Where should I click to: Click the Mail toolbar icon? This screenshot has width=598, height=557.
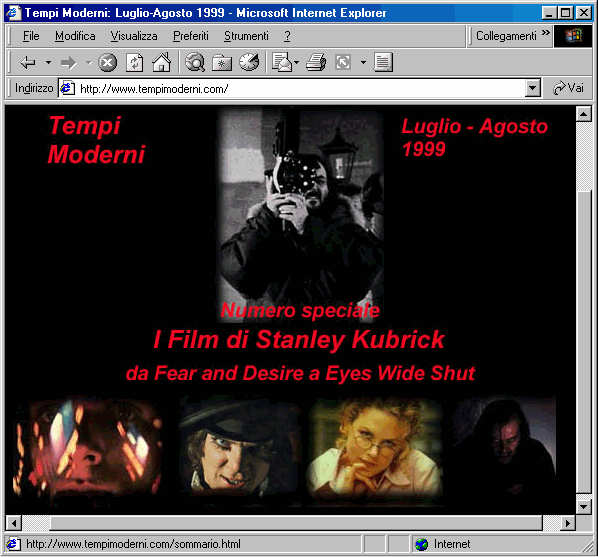pyautogui.click(x=282, y=62)
